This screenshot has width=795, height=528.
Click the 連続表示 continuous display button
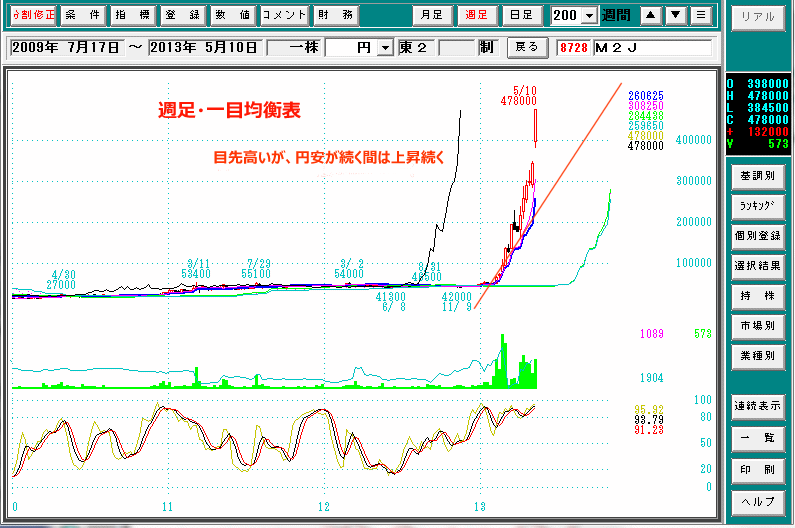click(x=758, y=407)
